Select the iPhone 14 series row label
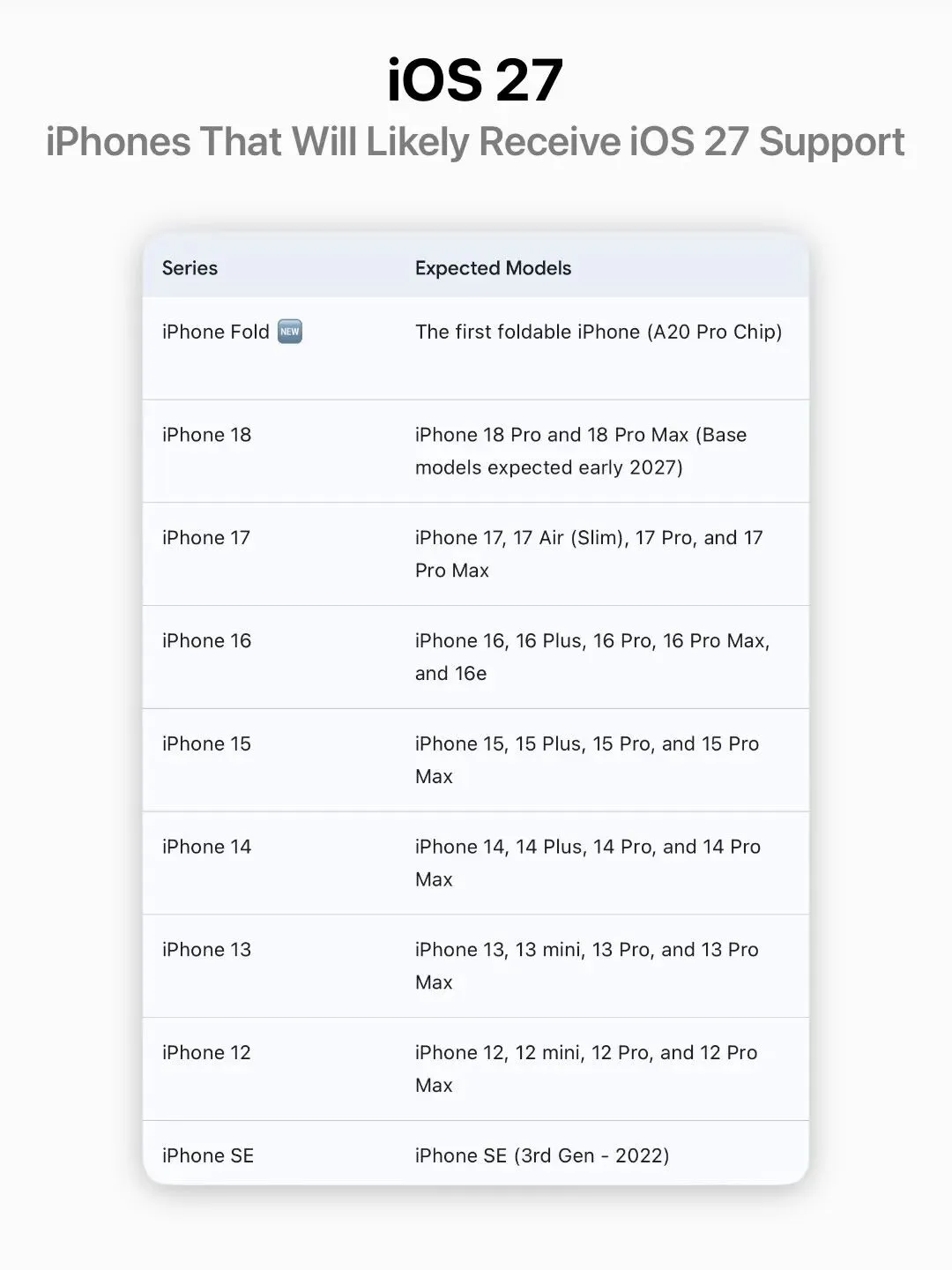952x1270 pixels. (x=206, y=848)
